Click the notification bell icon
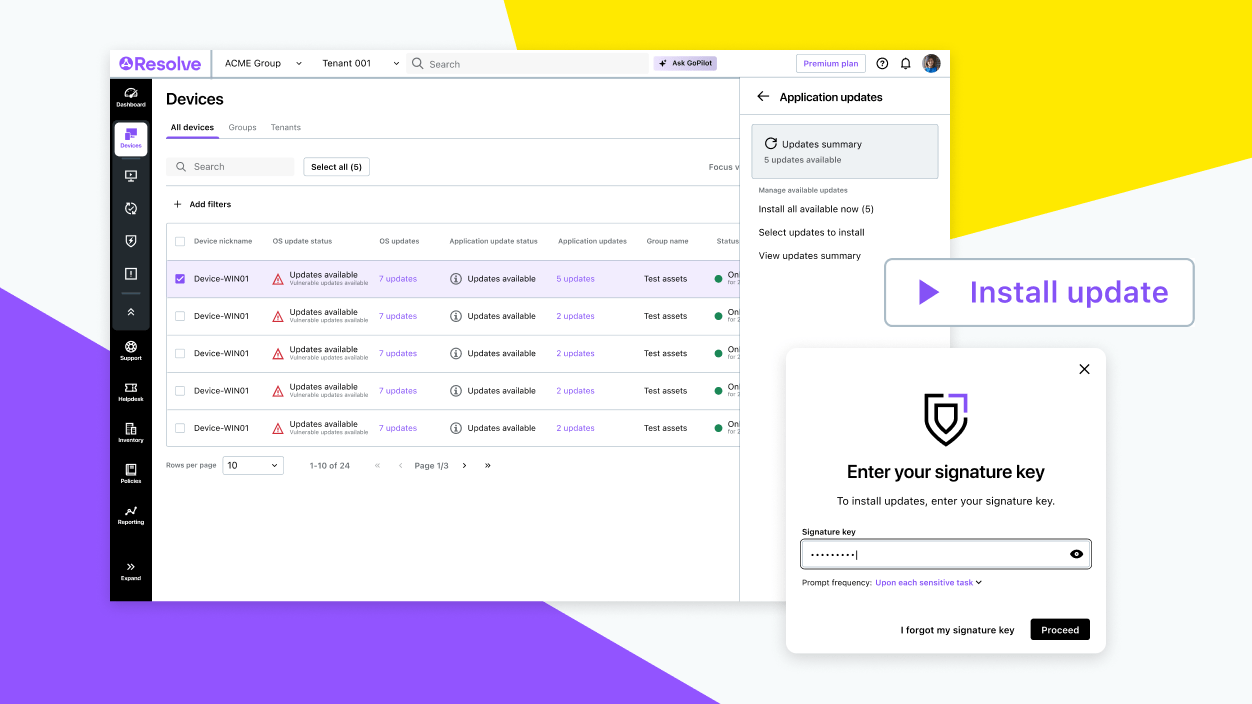This screenshot has width=1252, height=704. pos(905,63)
